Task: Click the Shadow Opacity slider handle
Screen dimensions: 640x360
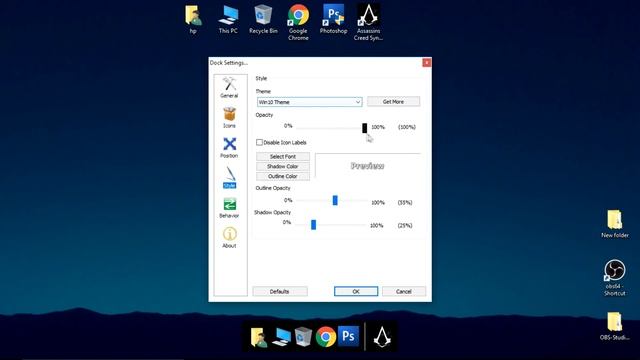Action: pos(313,224)
